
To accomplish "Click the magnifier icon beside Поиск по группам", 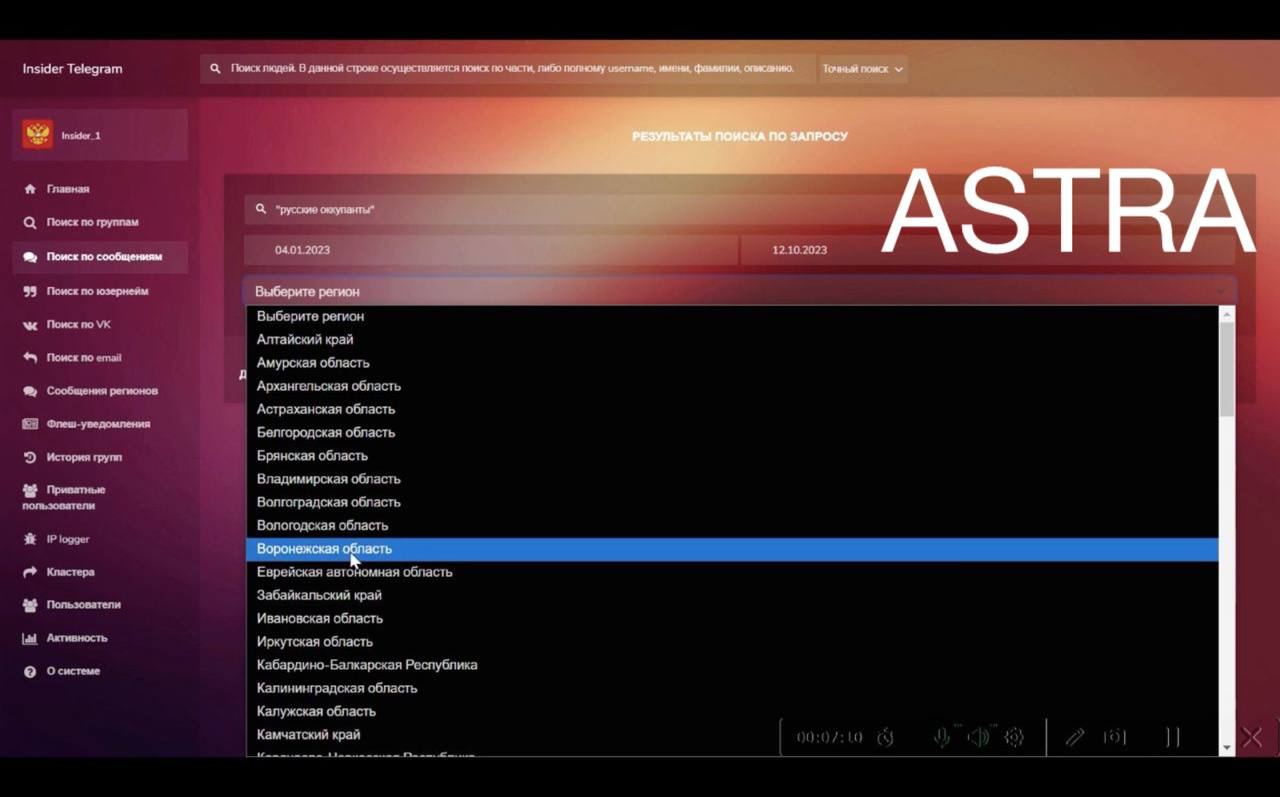I will click(x=30, y=222).
